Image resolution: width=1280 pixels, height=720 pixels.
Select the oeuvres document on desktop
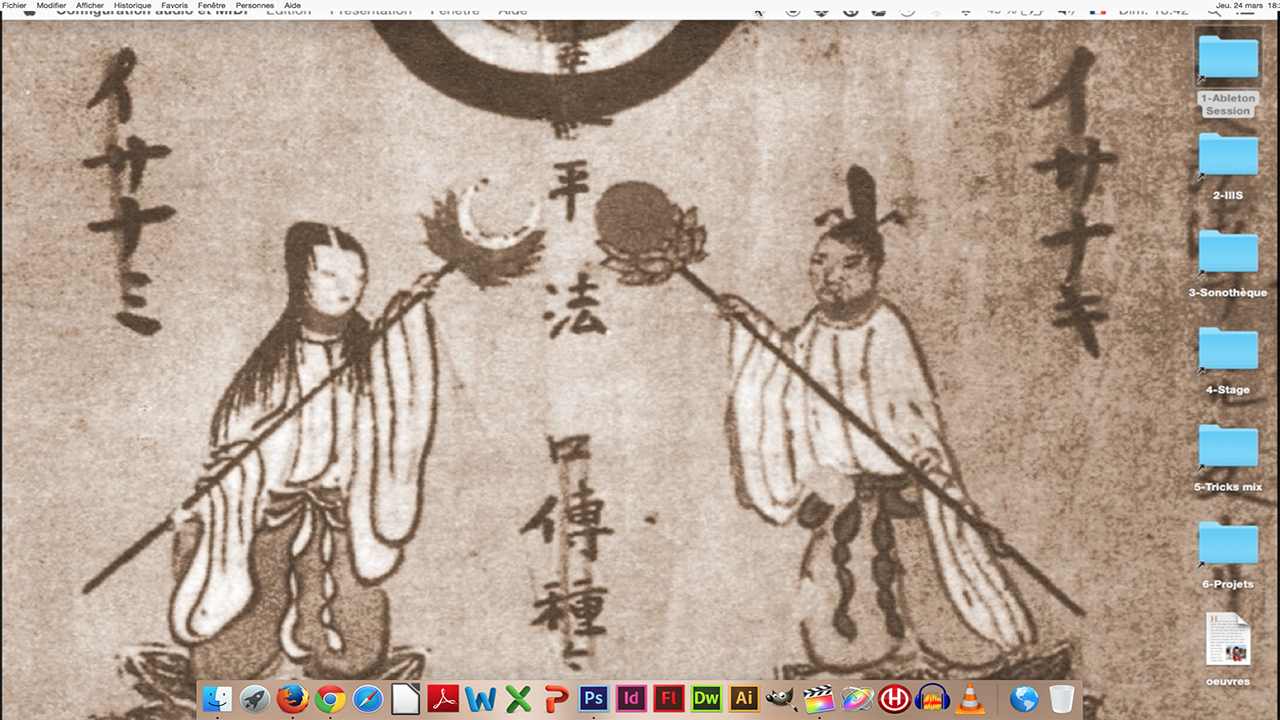point(1228,649)
